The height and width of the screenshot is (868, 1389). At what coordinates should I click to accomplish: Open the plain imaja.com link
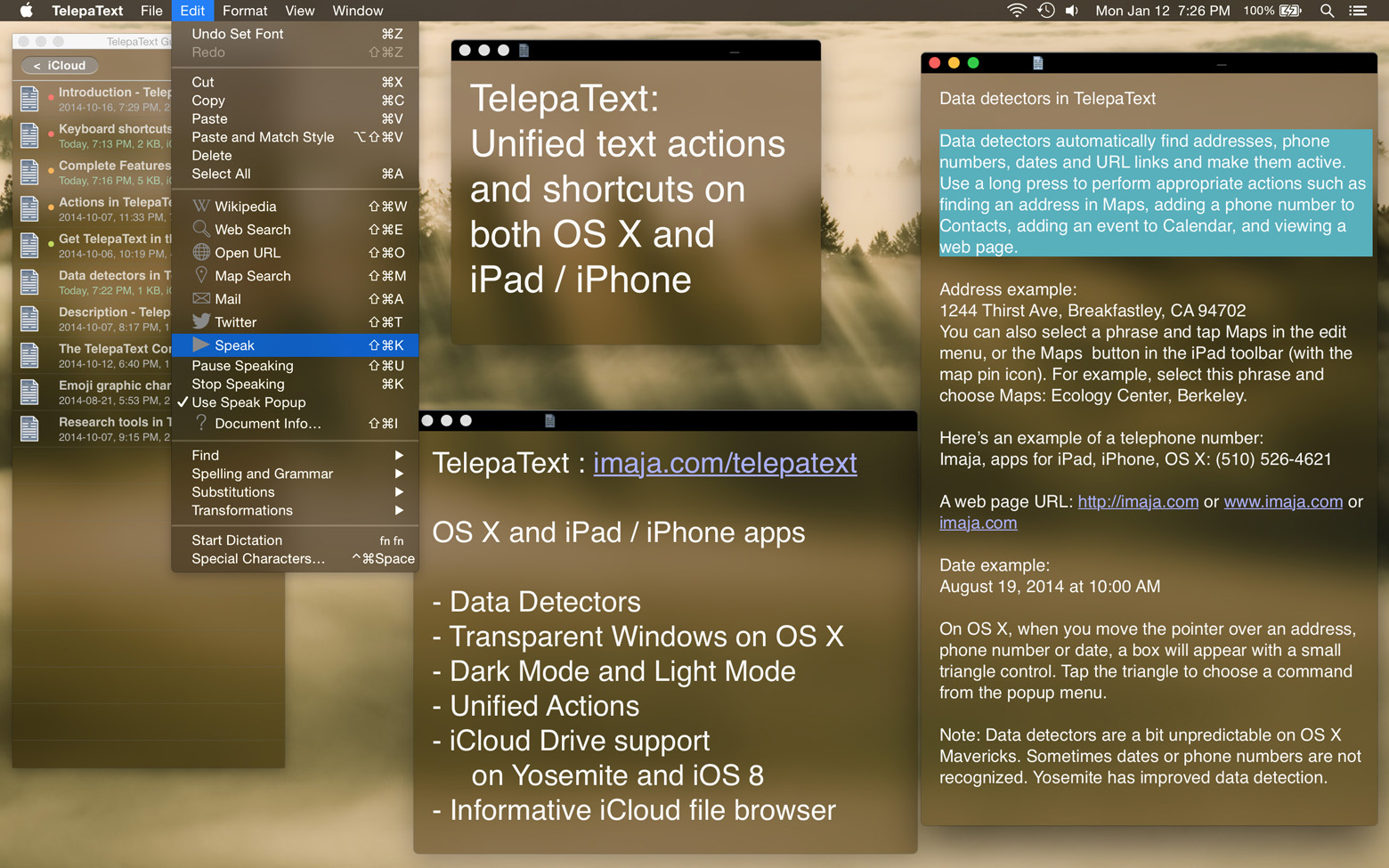coord(978,523)
